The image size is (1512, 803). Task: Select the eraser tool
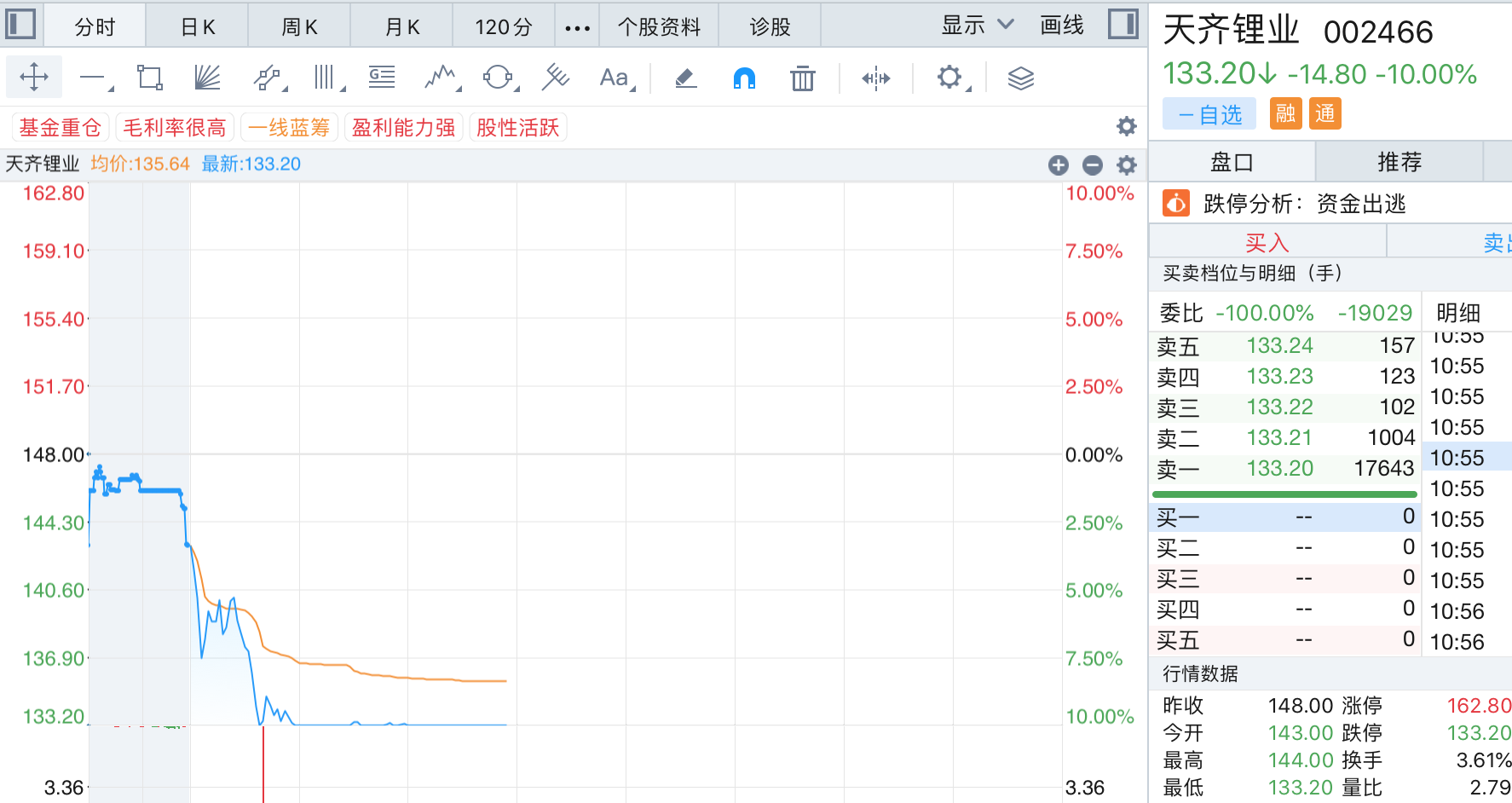coord(686,78)
